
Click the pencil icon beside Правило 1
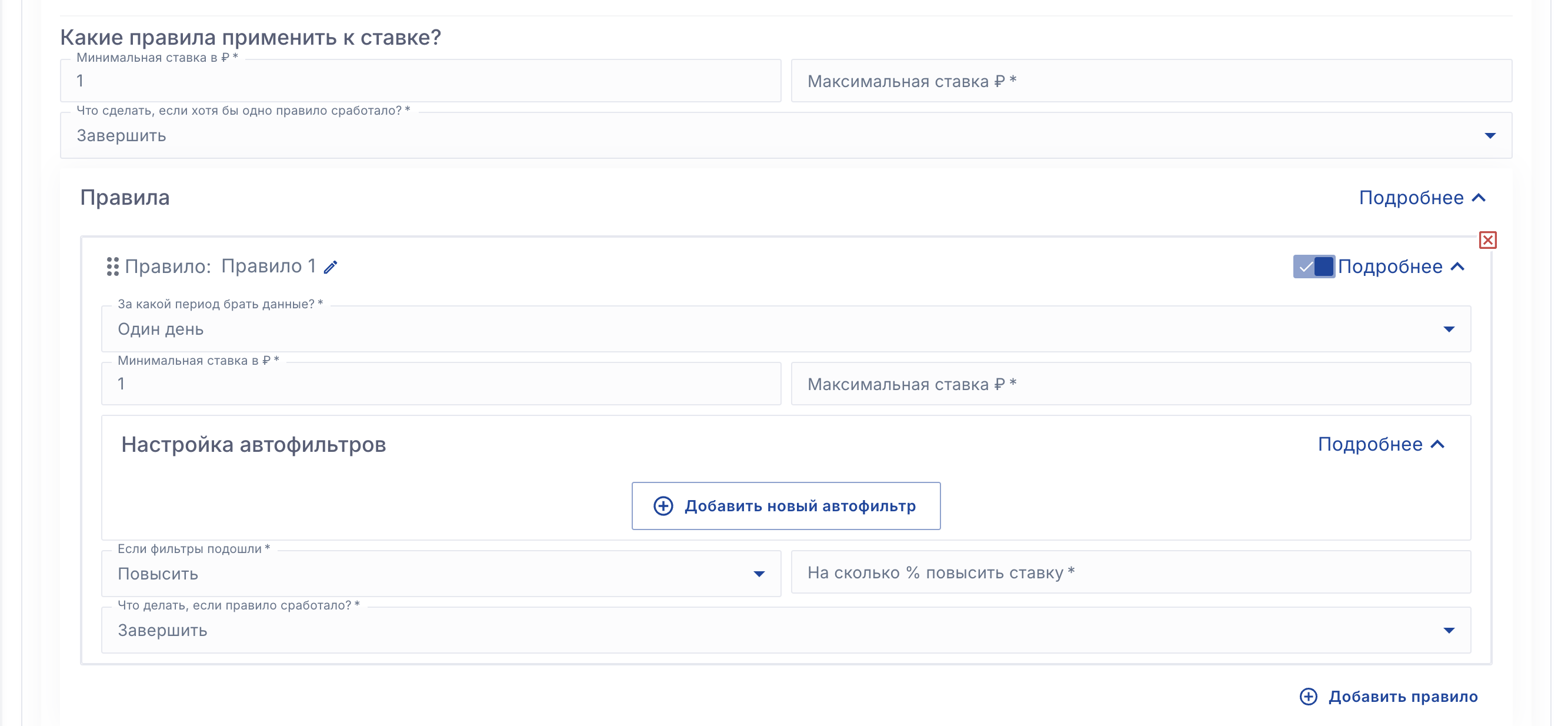[x=331, y=267]
